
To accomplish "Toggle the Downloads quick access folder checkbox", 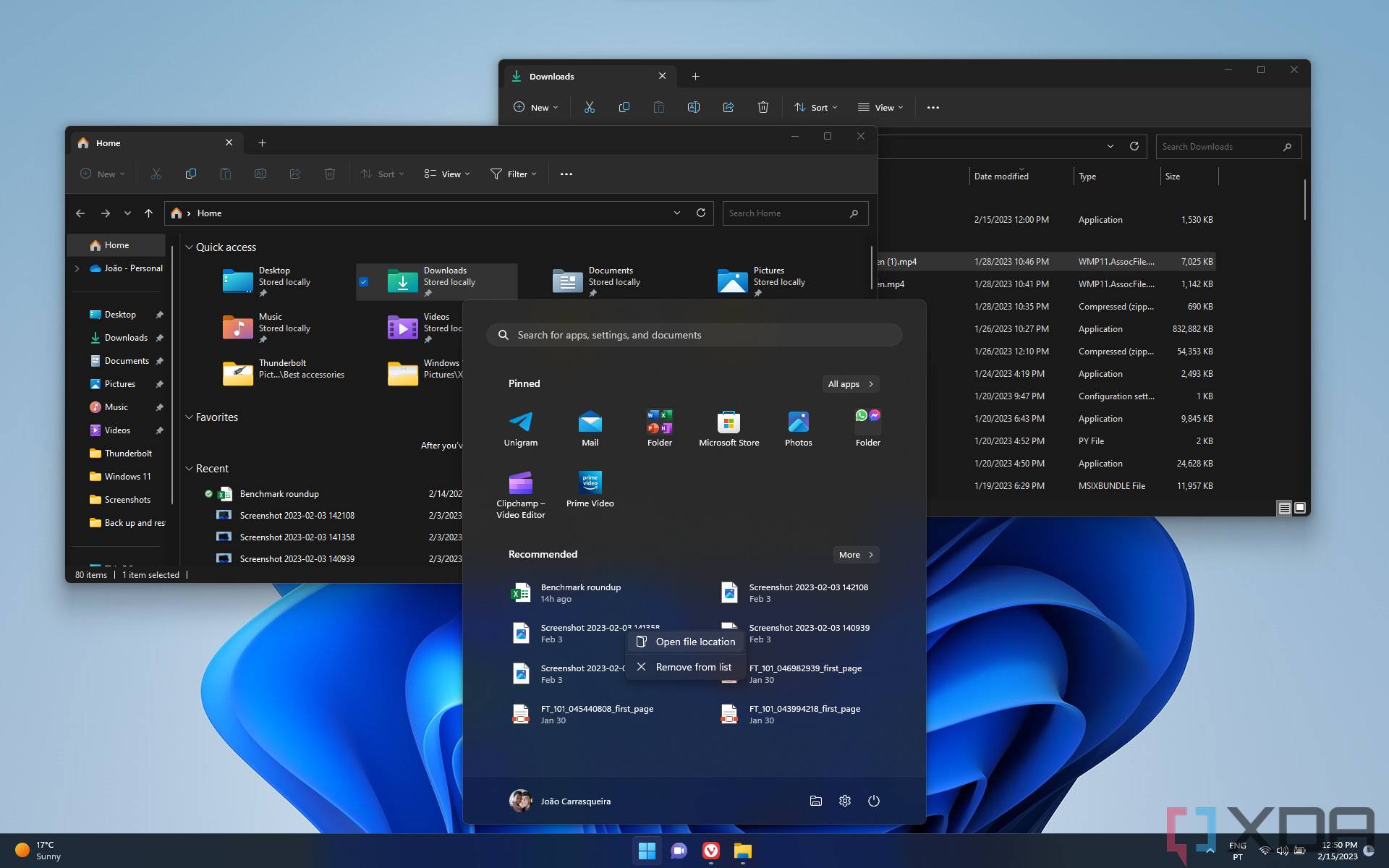I will 364,282.
